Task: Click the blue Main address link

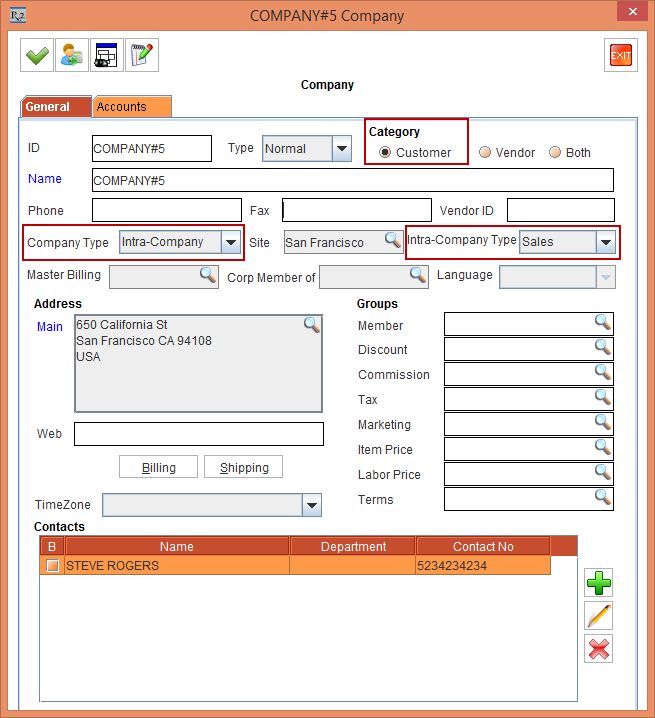Action: tap(50, 326)
